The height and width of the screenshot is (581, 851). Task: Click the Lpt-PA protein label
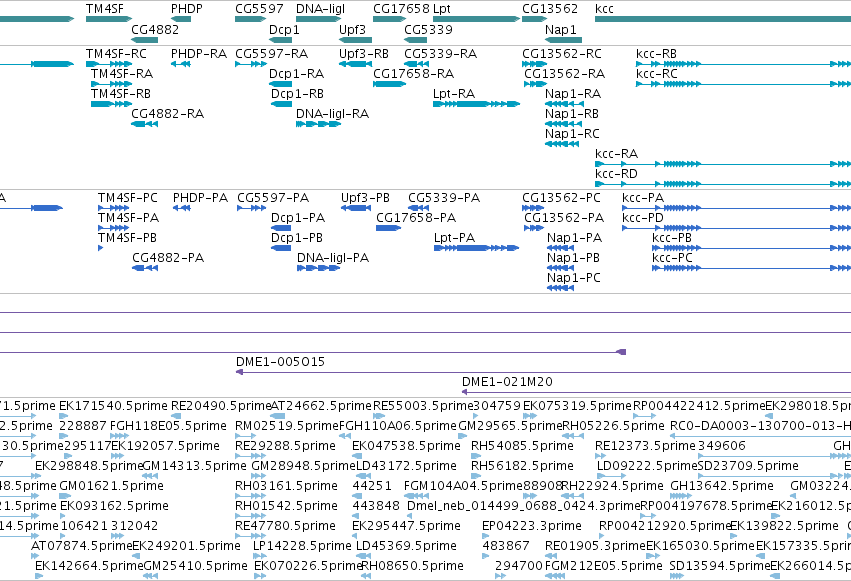tap(454, 238)
